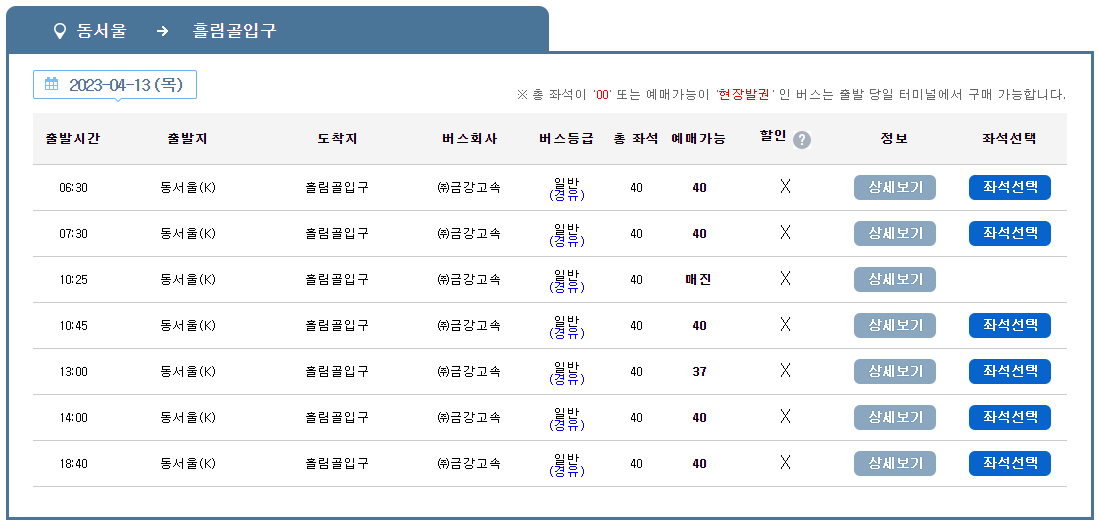Viewport: 1098px width, 527px height.
Task: Click the 출발시간 column header
Action: click(x=73, y=139)
